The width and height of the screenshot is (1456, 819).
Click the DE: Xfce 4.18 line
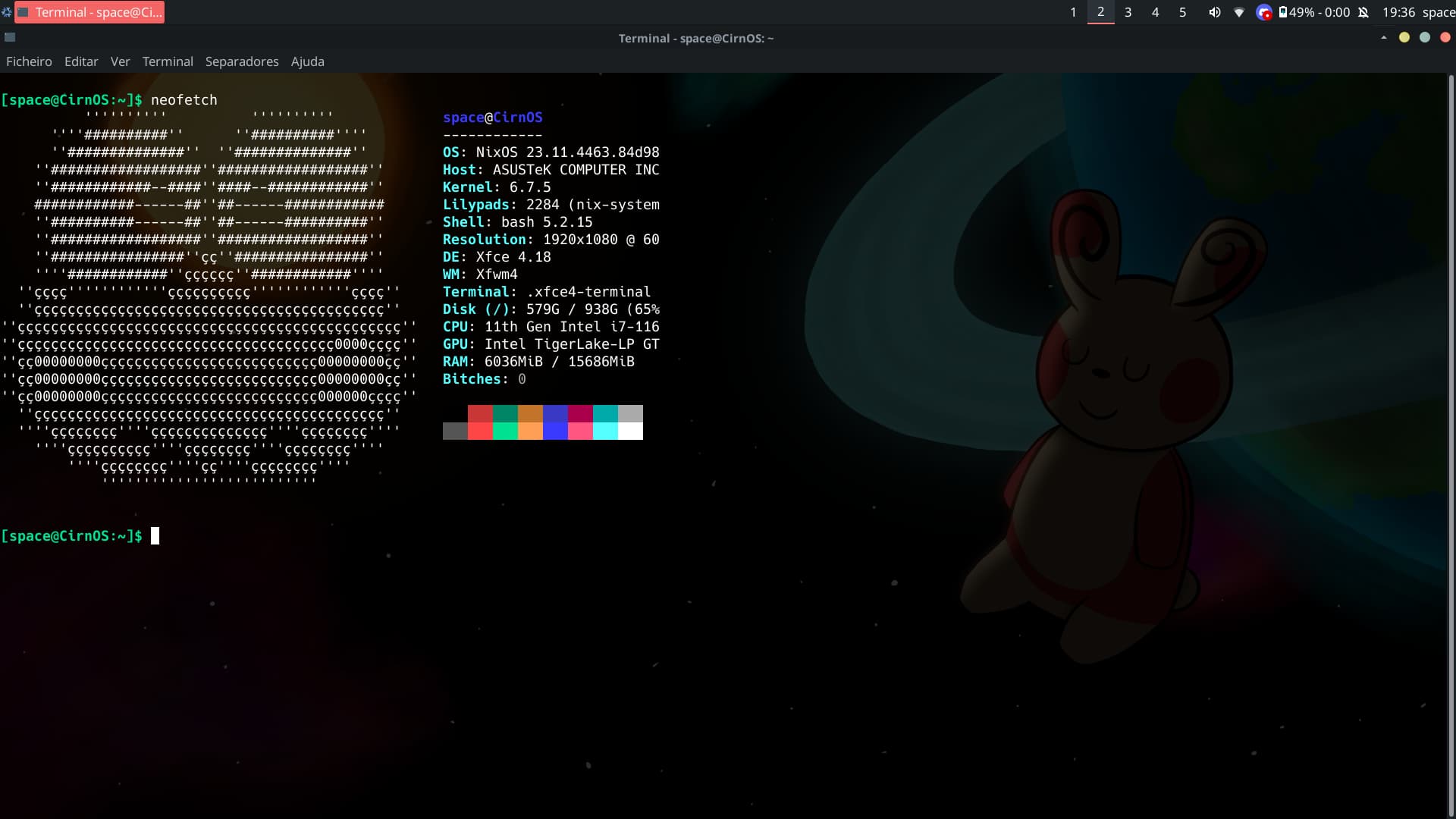coord(497,257)
